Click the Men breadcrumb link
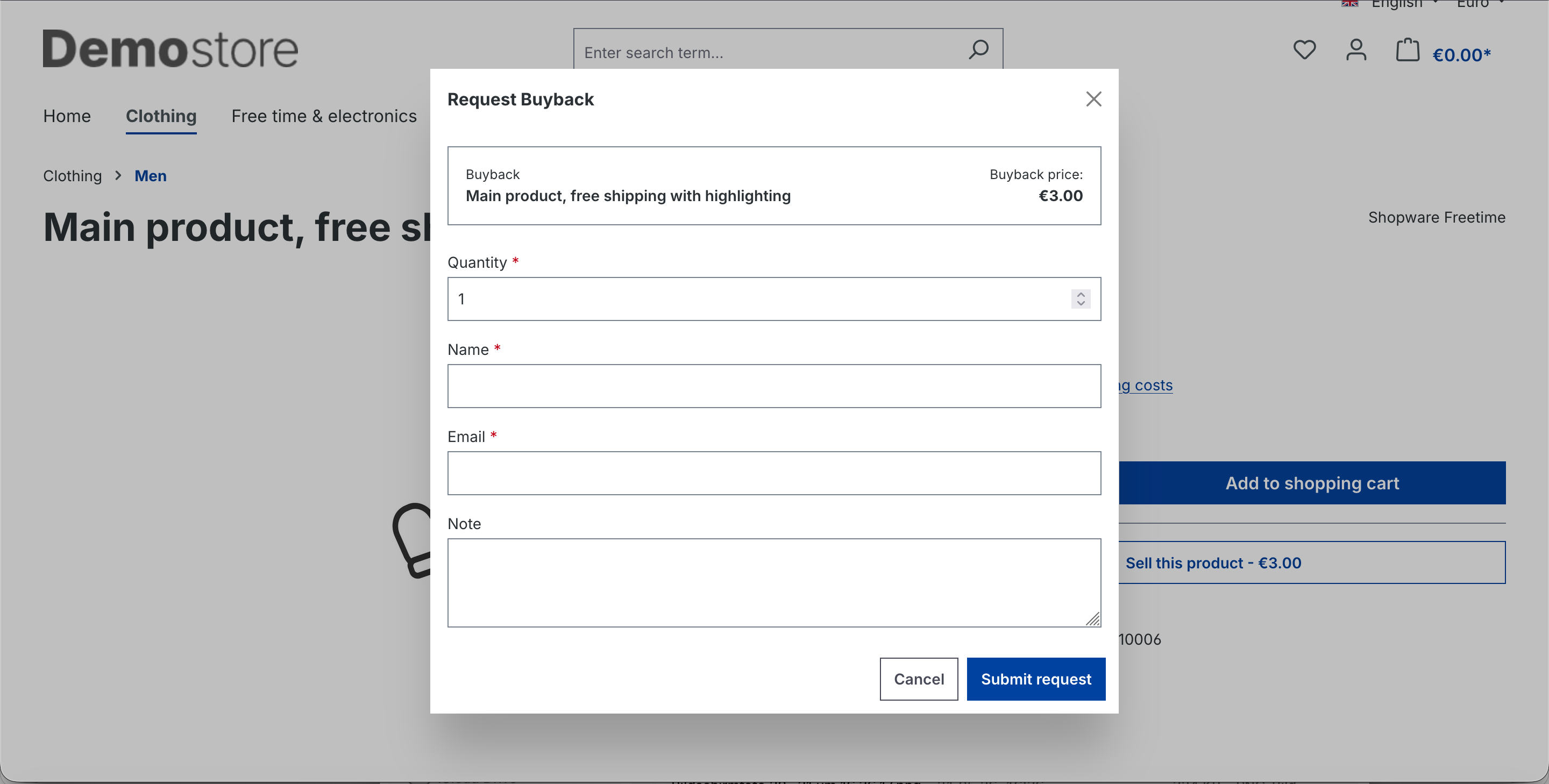Screen dimensions: 1549x784 (151, 176)
